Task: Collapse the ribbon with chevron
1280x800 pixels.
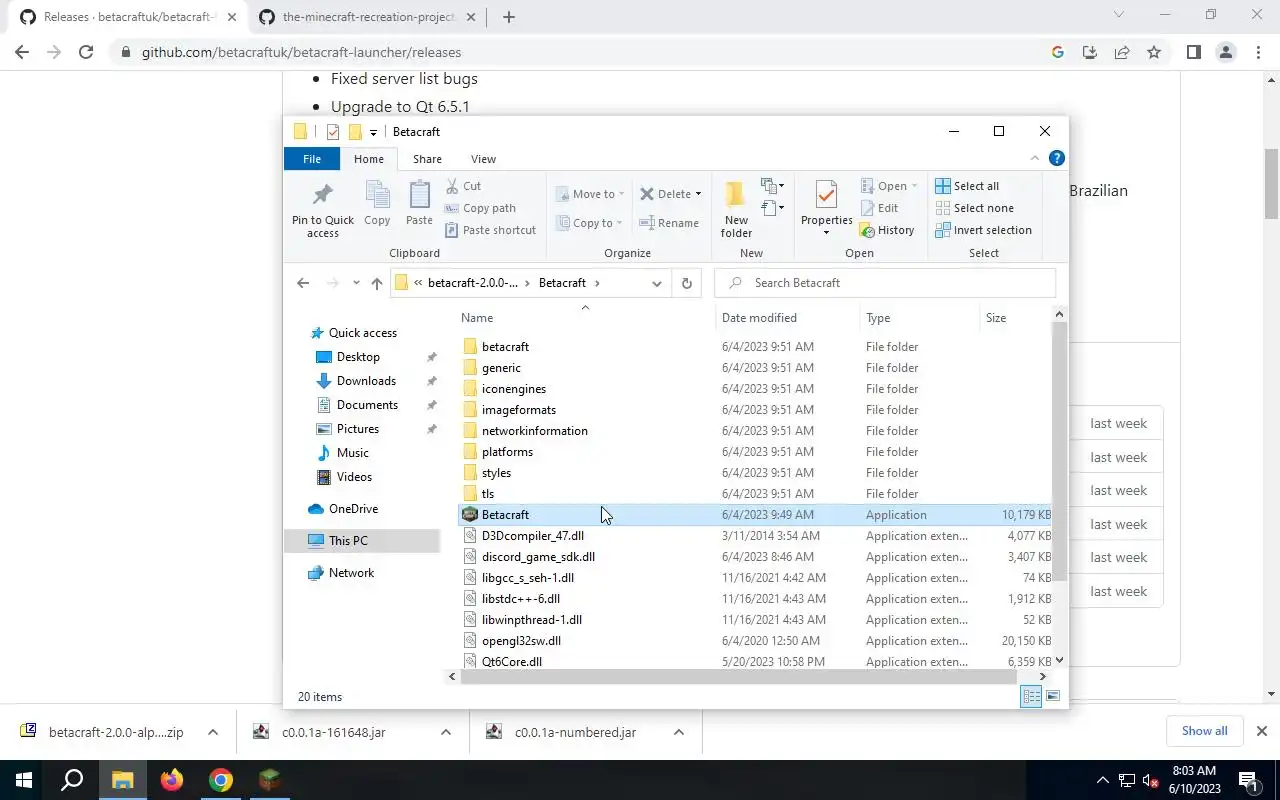Action: click(x=1034, y=158)
